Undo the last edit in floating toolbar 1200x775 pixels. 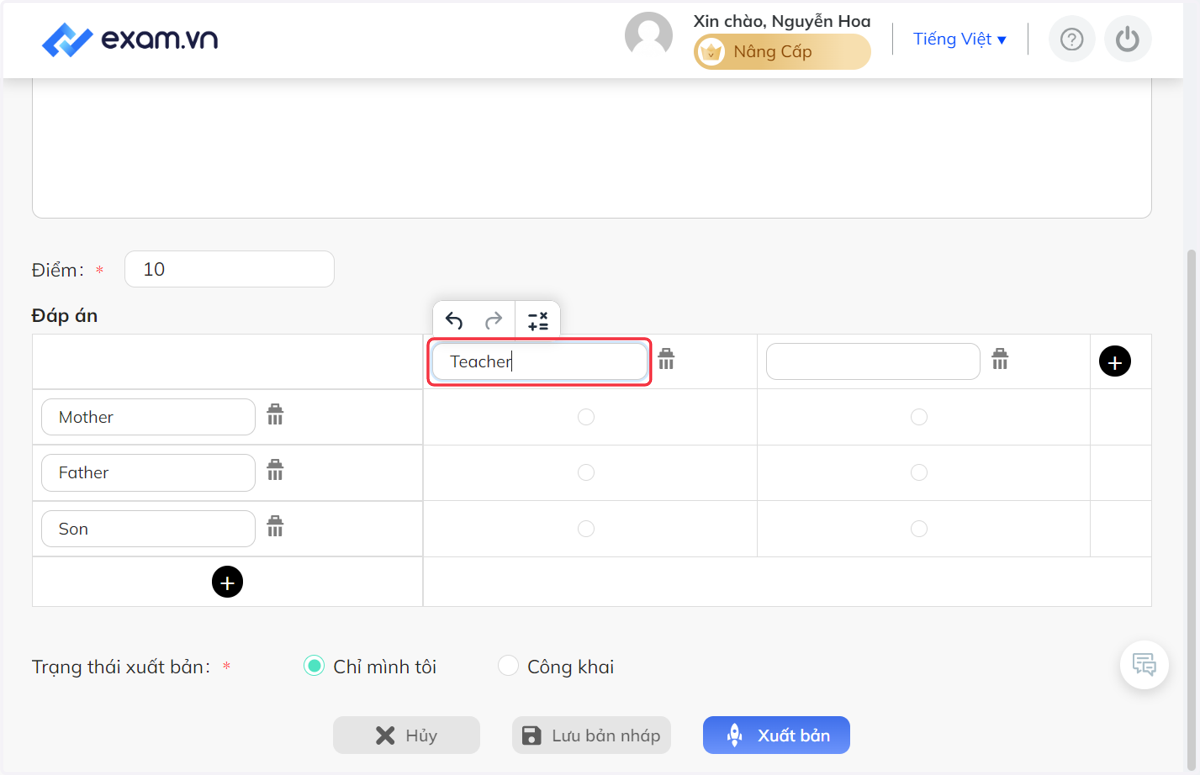tap(454, 320)
